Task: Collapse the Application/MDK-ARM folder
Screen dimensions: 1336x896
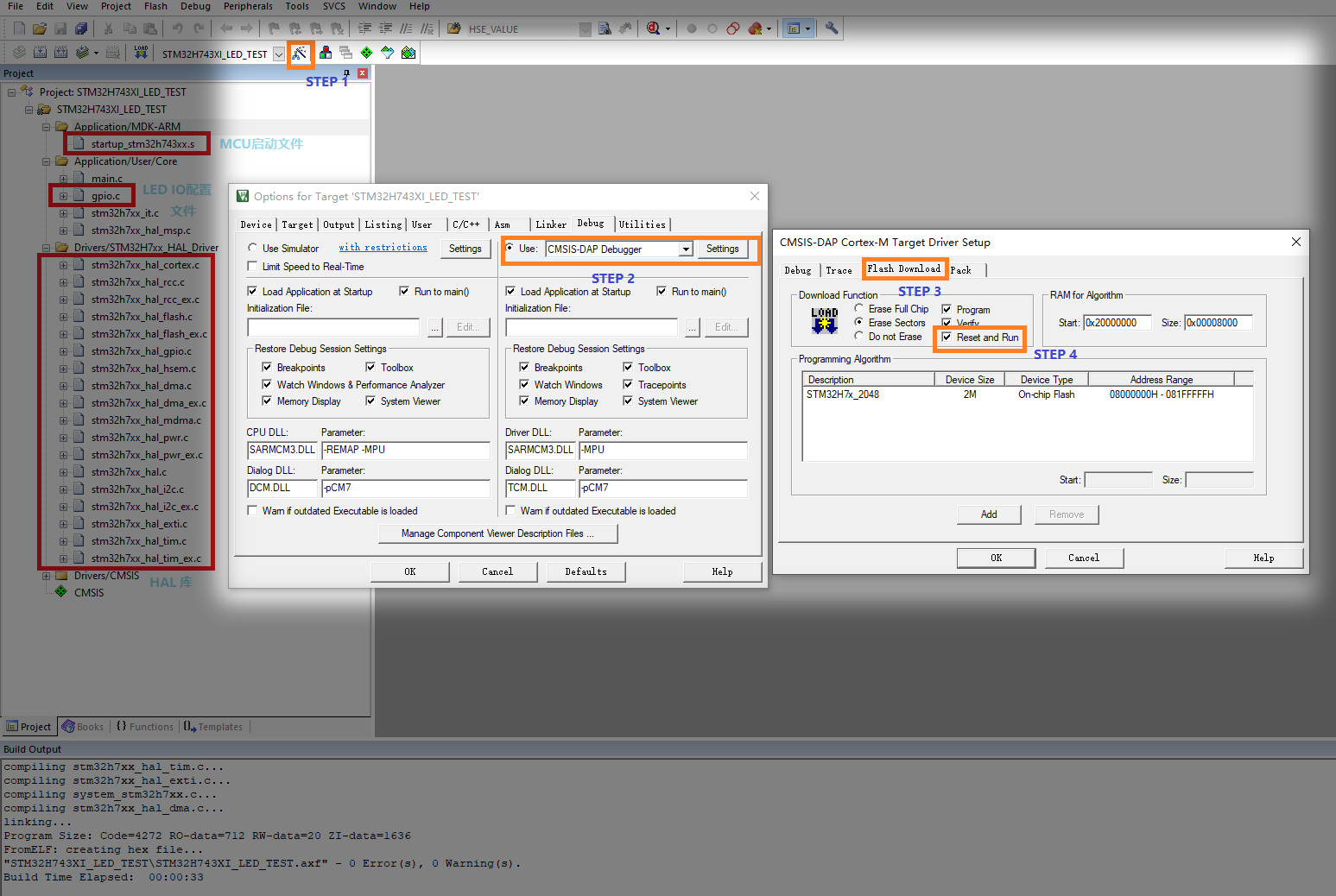Action: point(46,127)
